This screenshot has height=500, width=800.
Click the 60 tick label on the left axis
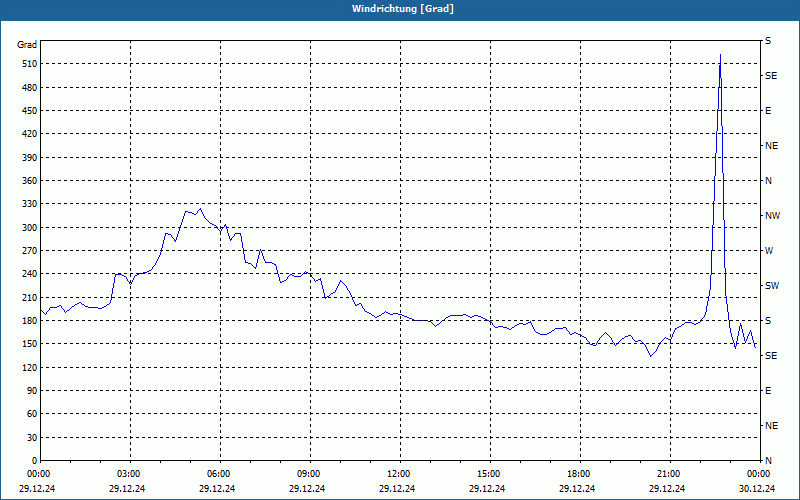[32, 414]
